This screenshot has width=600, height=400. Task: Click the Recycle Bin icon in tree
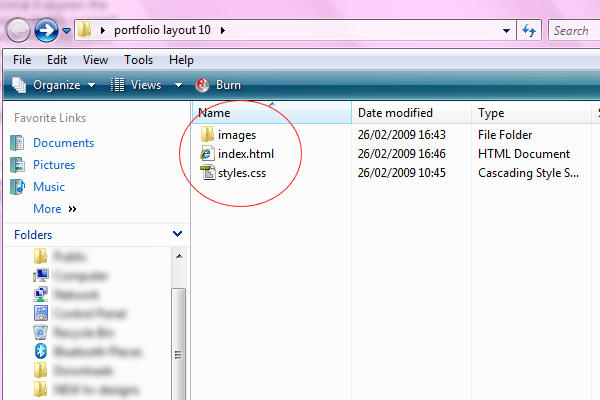[x=41, y=332]
